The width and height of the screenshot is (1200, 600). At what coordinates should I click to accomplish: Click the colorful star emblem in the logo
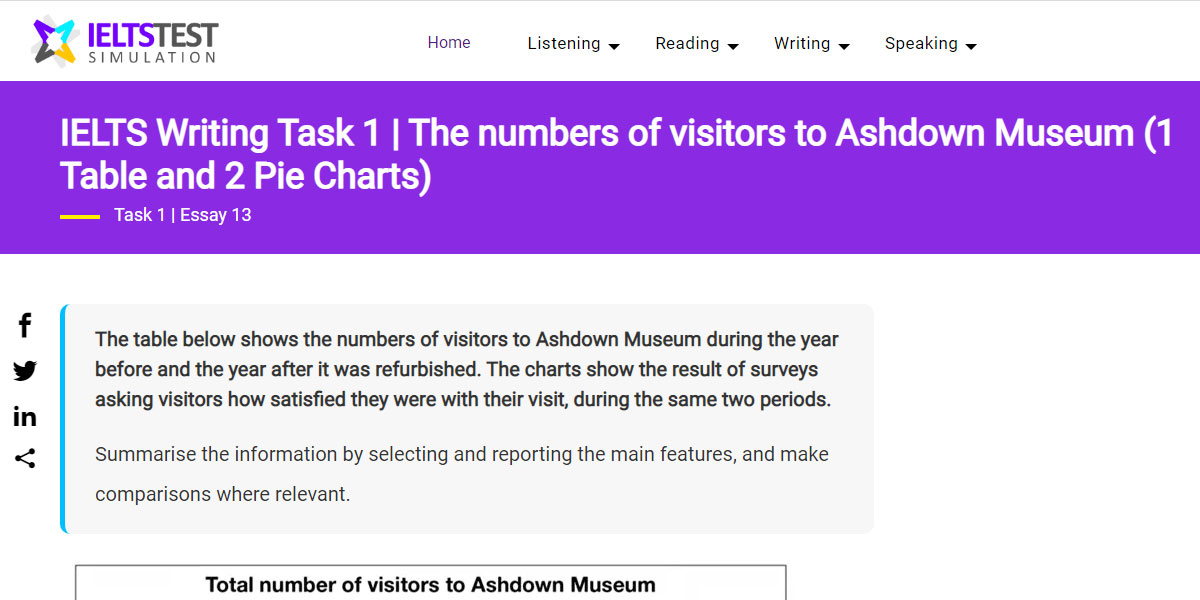[x=52, y=40]
